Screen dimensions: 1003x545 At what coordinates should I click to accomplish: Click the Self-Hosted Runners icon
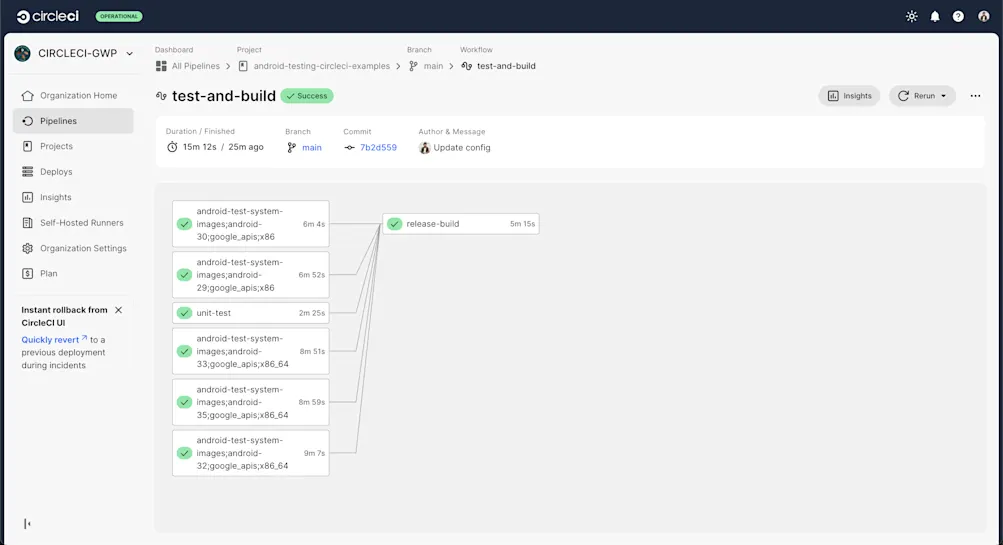(x=28, y=223)
